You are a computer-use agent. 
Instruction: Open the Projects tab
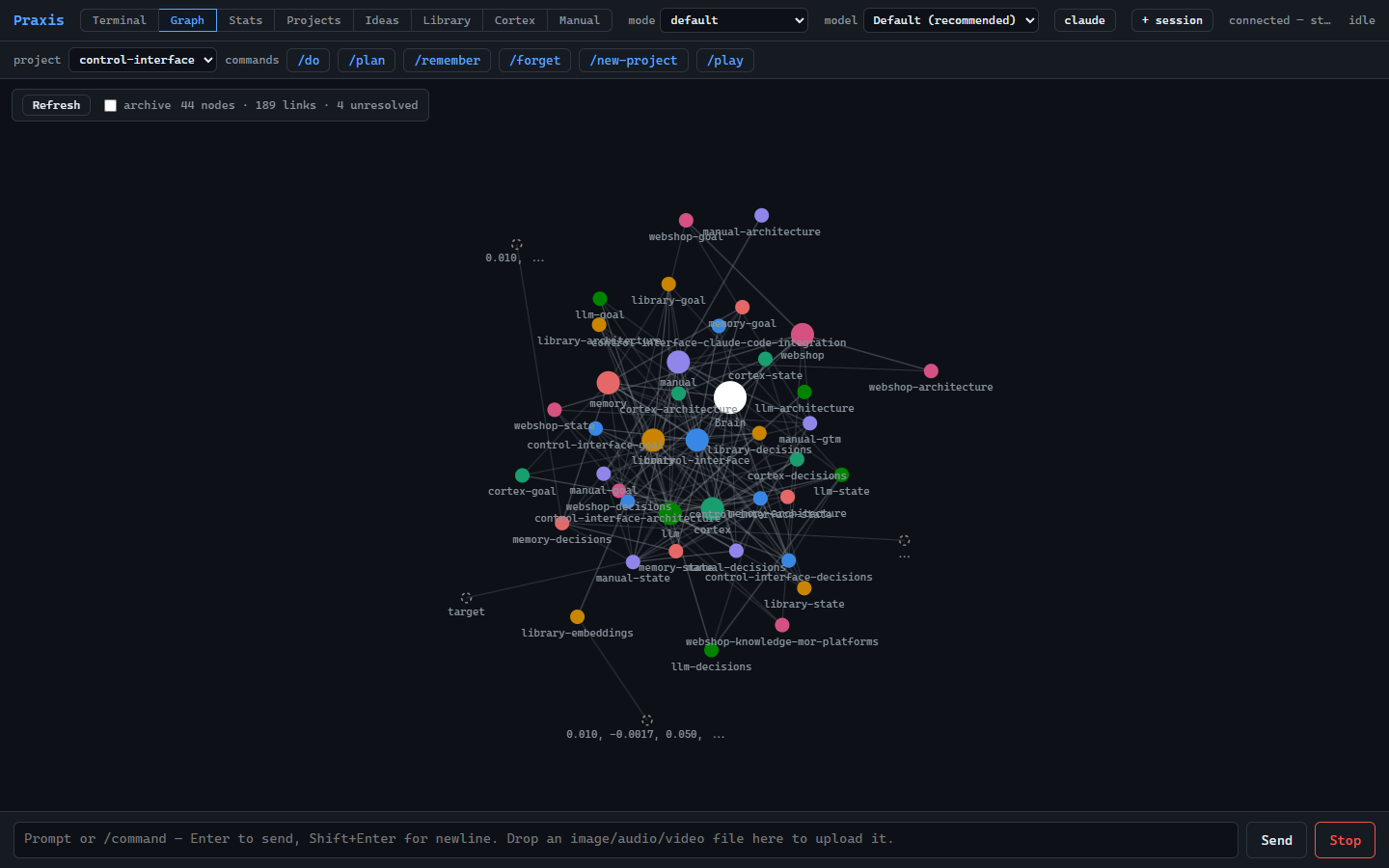[313, 20]
